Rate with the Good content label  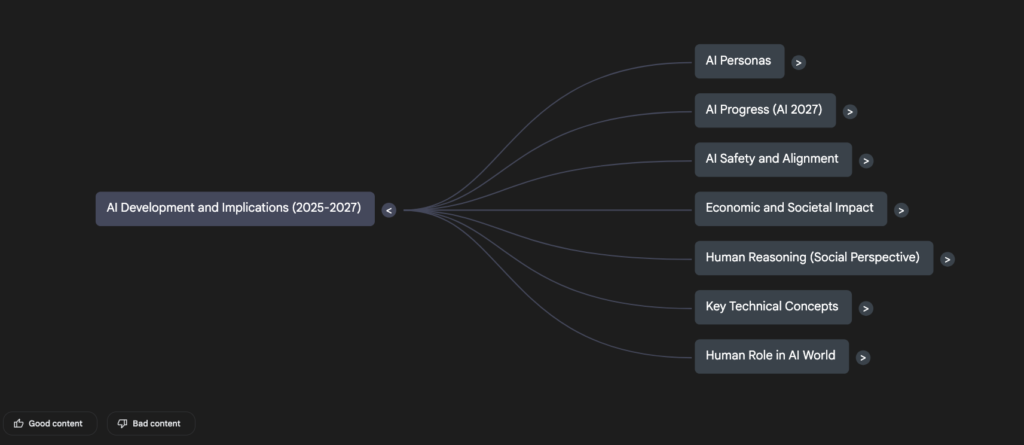56,423
